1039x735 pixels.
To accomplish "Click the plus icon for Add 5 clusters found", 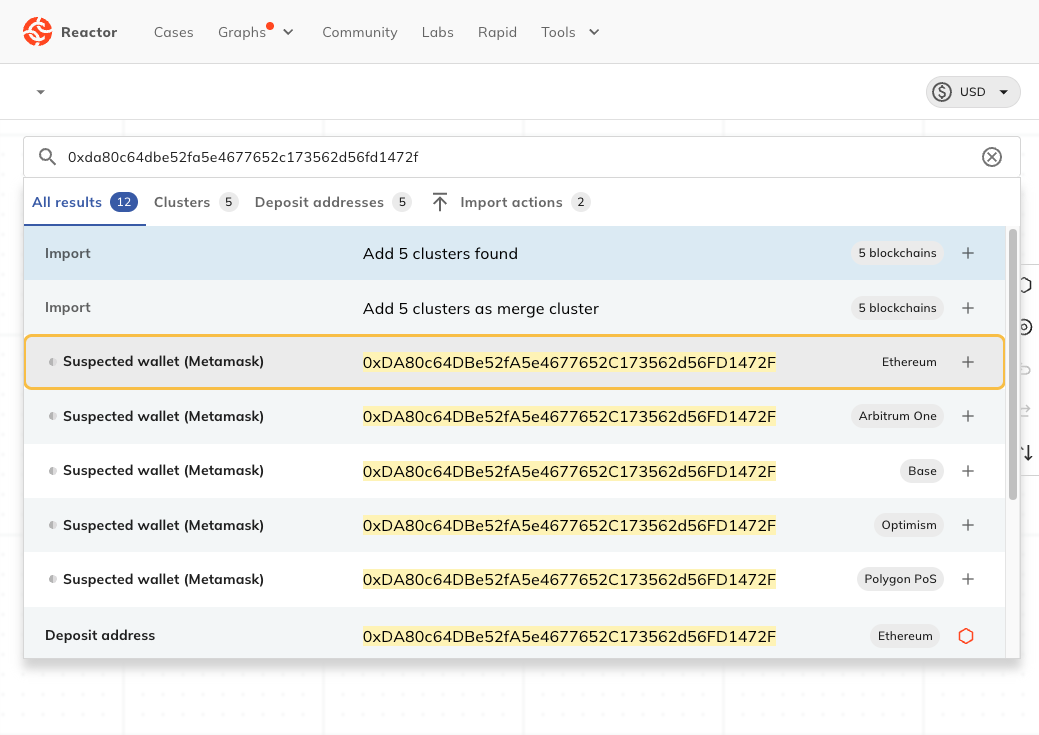I will pos(967,253).
